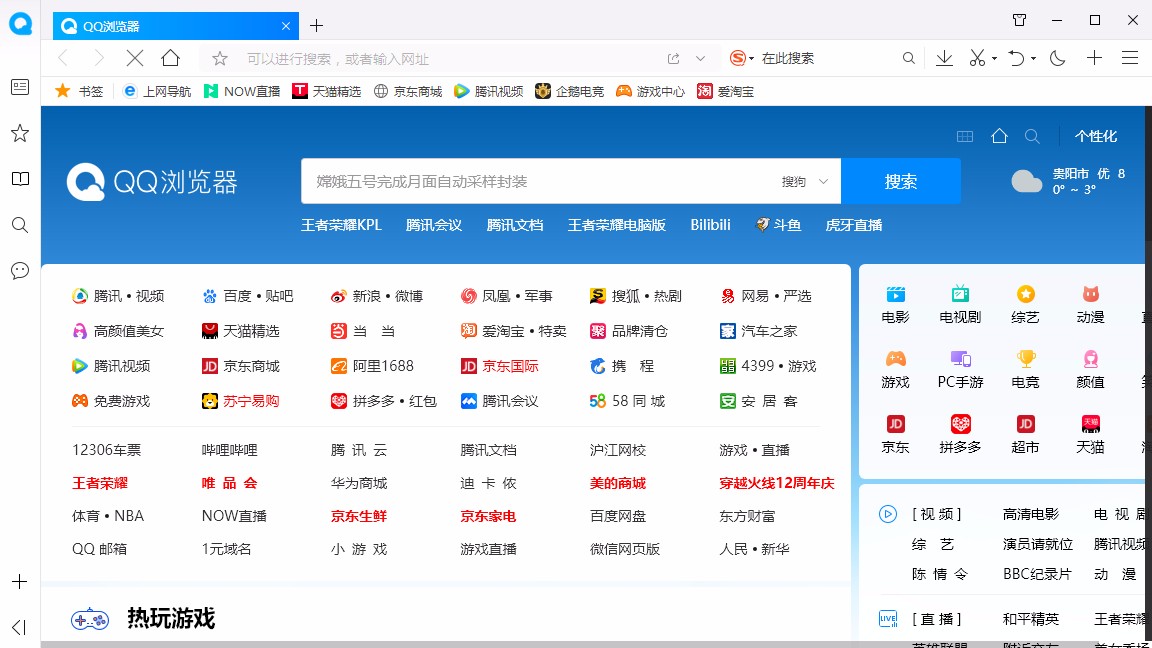Collapse the left sidebar with the arrow
The image size is (1152, 648).
tap(18, 627)
